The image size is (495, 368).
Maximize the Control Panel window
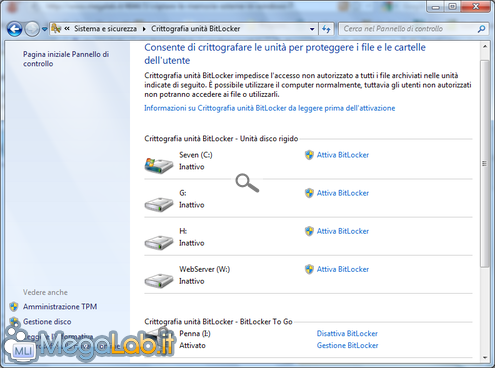[452, 7]
